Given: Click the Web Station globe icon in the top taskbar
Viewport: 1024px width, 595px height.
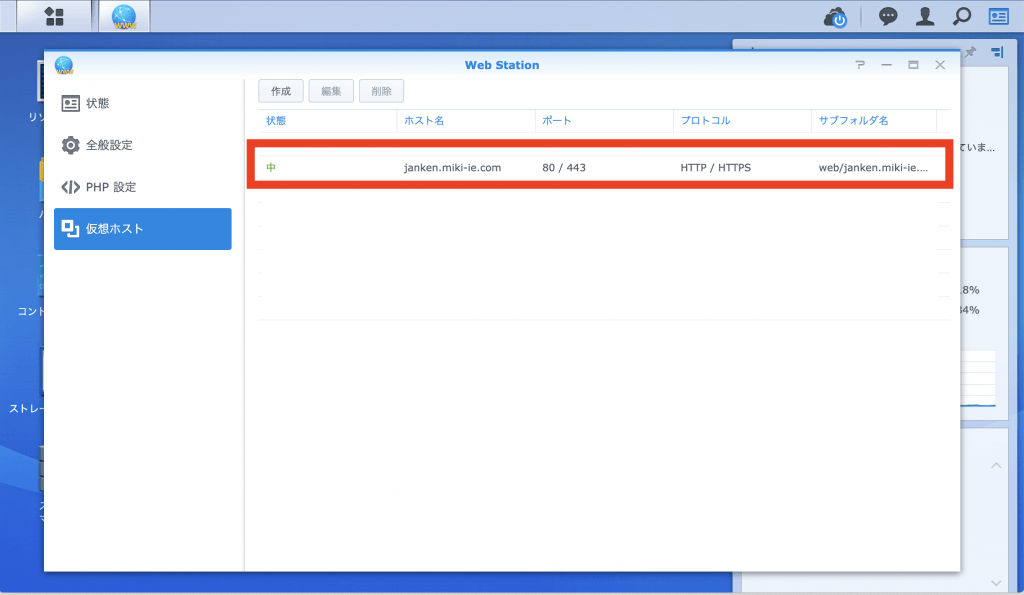Looking at the screenshot, I should coord(124,16).
